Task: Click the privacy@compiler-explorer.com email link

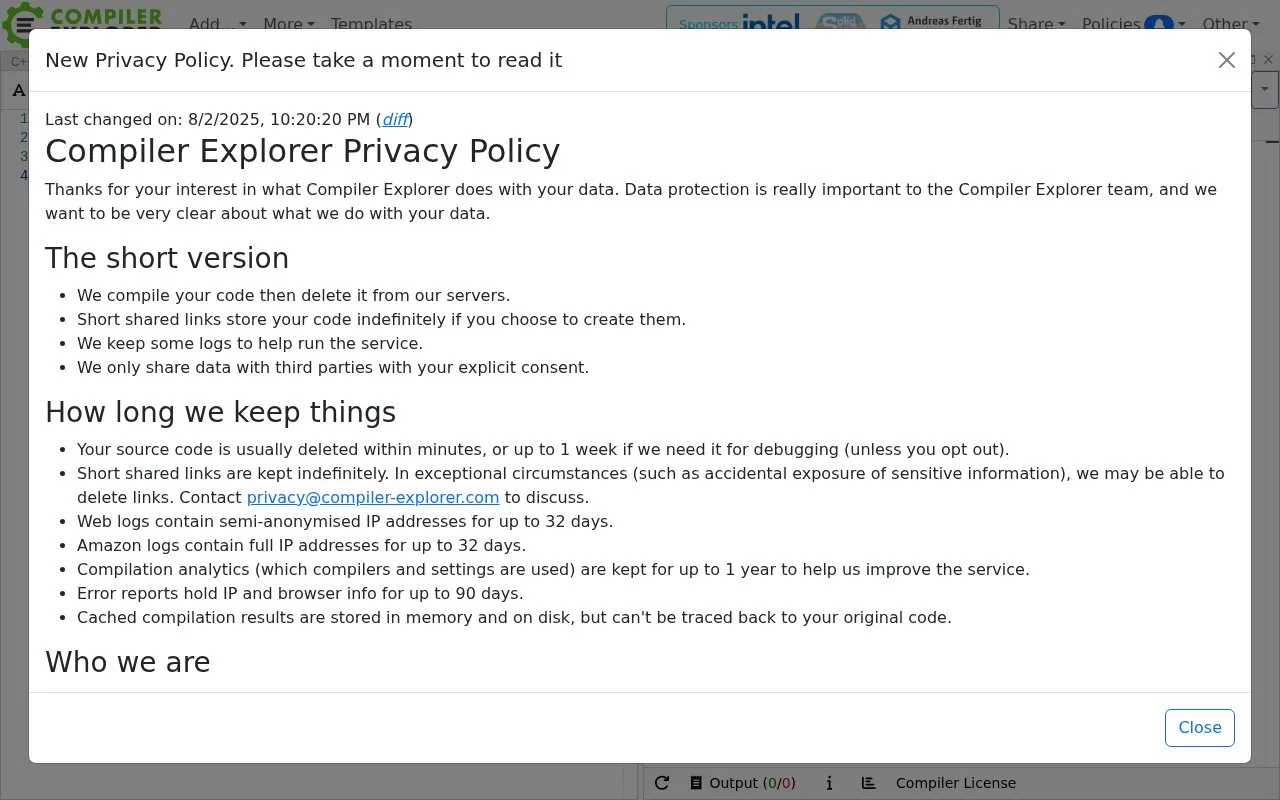Action: 373,498
